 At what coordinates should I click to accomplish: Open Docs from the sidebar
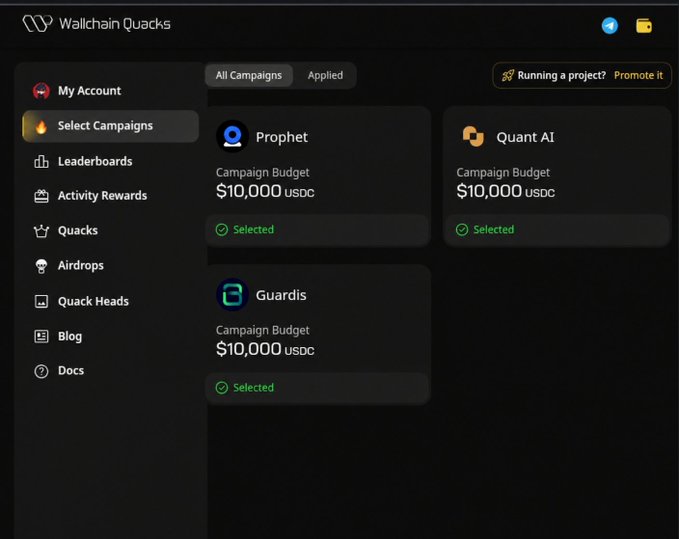(110, 371)
